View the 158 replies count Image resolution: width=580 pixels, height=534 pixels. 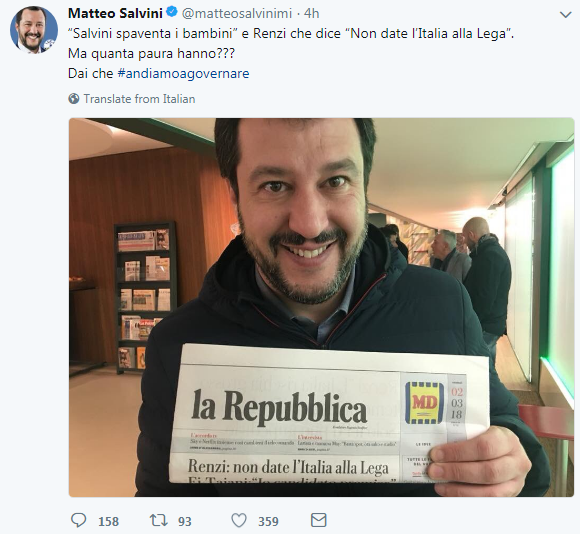click(108, 521)
